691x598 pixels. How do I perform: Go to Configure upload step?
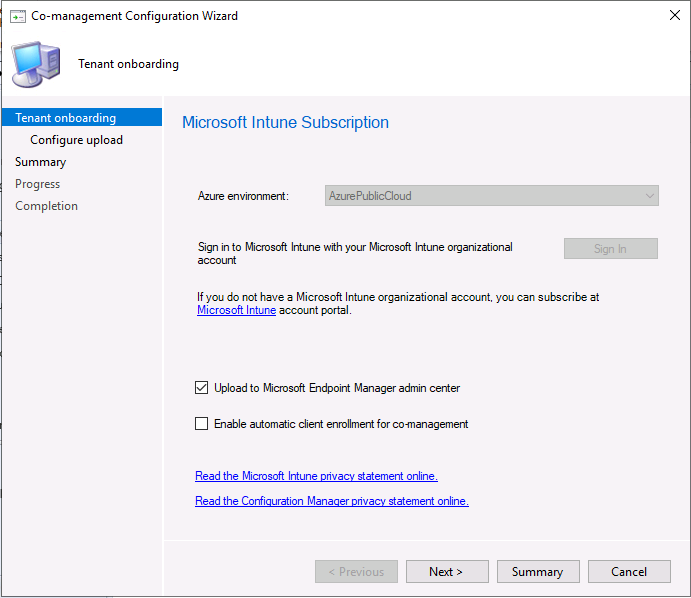(76, 140)
